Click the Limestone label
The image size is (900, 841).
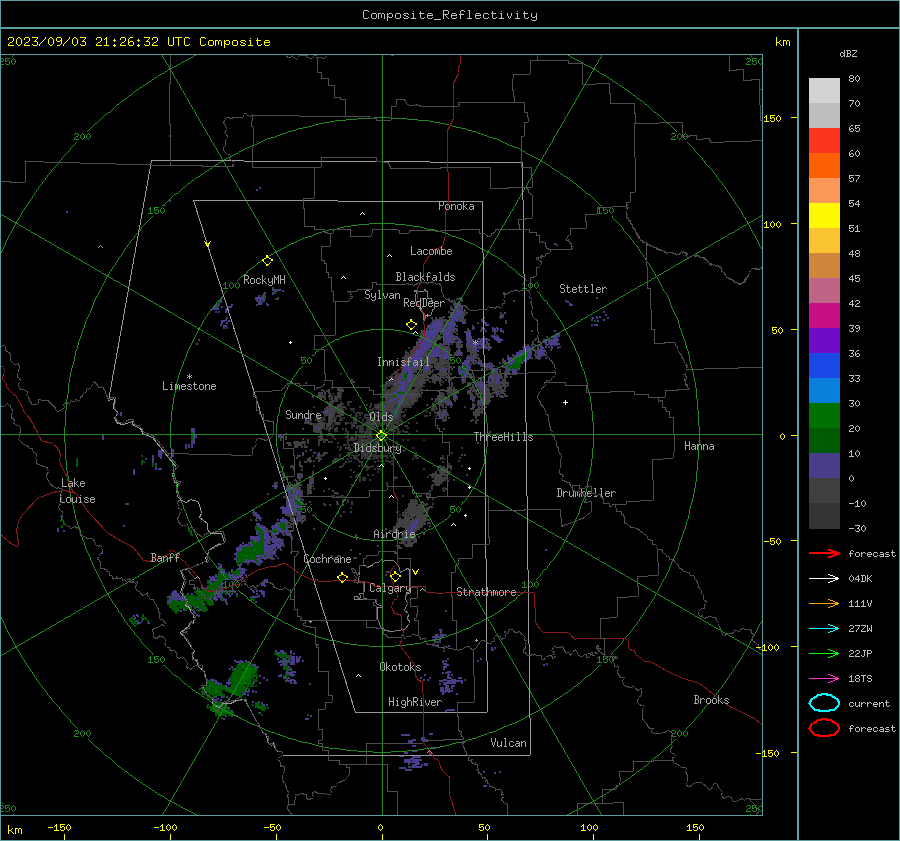189,386
